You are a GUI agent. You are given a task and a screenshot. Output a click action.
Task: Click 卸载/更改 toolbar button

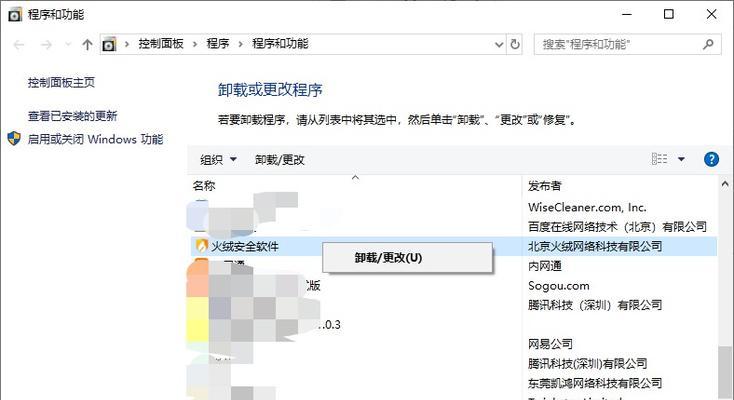click(279, 160)
